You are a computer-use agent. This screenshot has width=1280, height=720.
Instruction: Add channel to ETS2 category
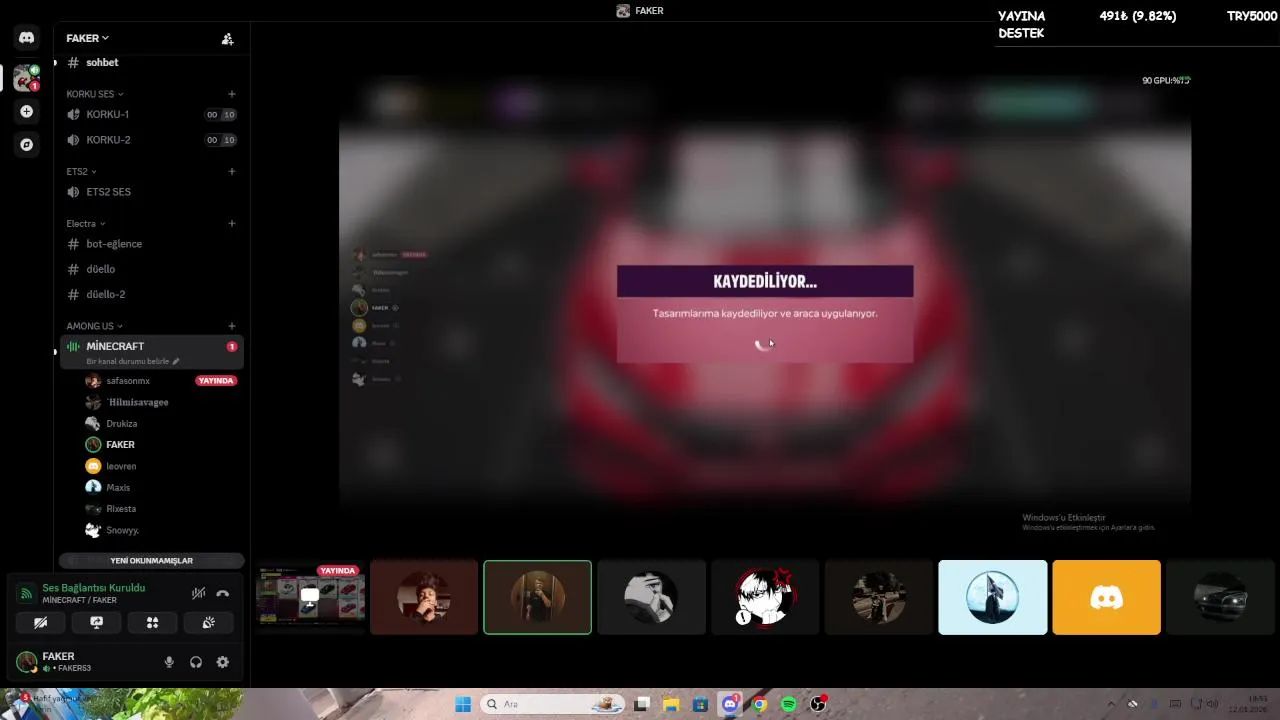click(x=232, y=171)
